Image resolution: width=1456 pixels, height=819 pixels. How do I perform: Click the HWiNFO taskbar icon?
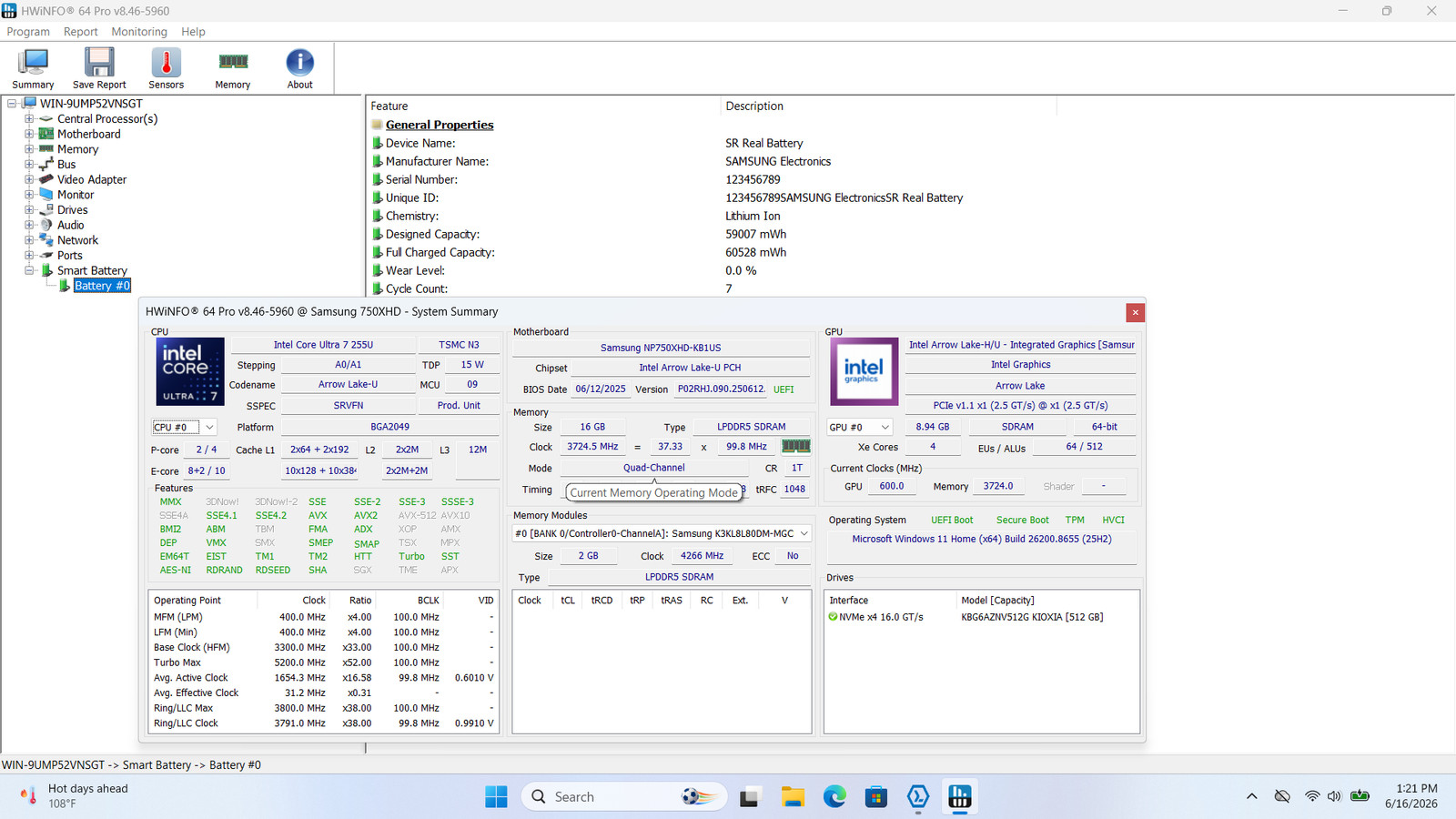point(960,797)
